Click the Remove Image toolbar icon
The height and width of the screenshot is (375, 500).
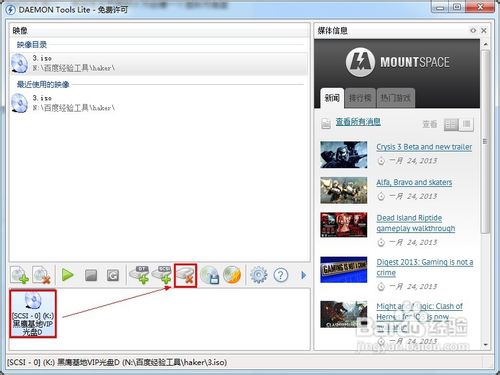click(x=42, y=275)
